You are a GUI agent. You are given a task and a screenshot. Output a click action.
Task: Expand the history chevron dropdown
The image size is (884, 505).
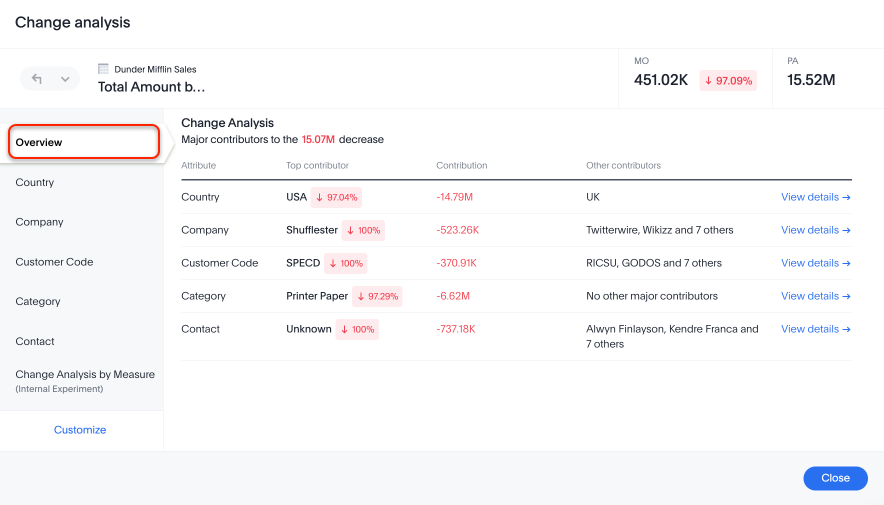click(x=65, y=79)
